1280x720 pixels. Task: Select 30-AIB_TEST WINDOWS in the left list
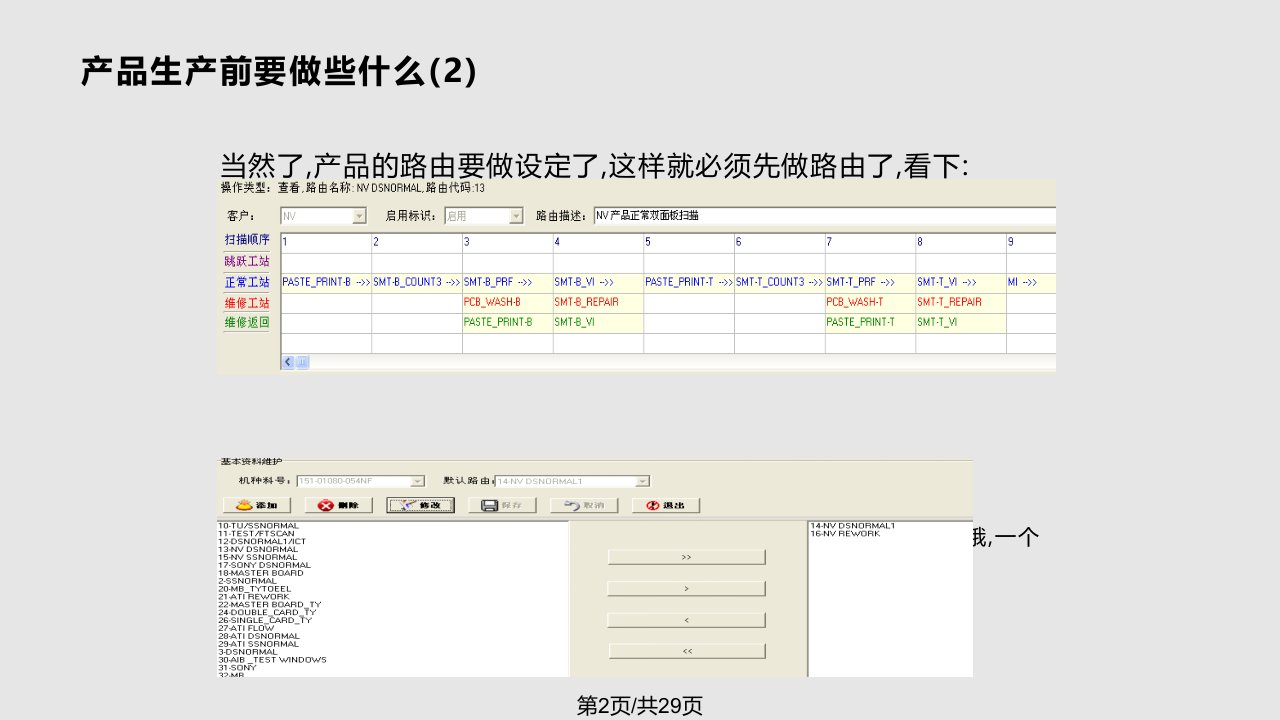tap(272, 660)
